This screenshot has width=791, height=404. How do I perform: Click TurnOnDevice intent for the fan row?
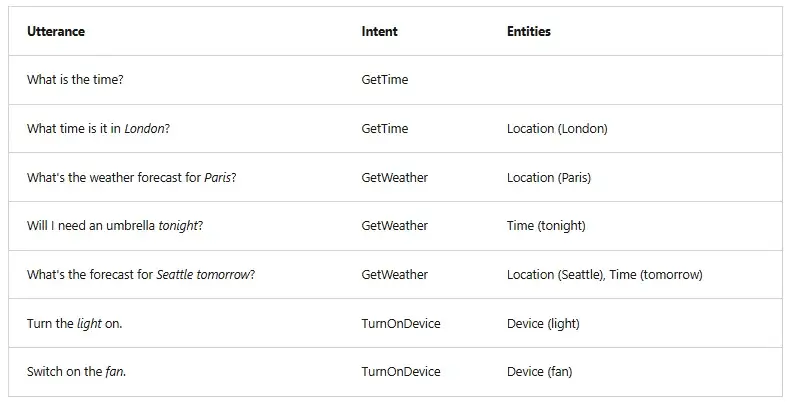click(x=401, y=372)
